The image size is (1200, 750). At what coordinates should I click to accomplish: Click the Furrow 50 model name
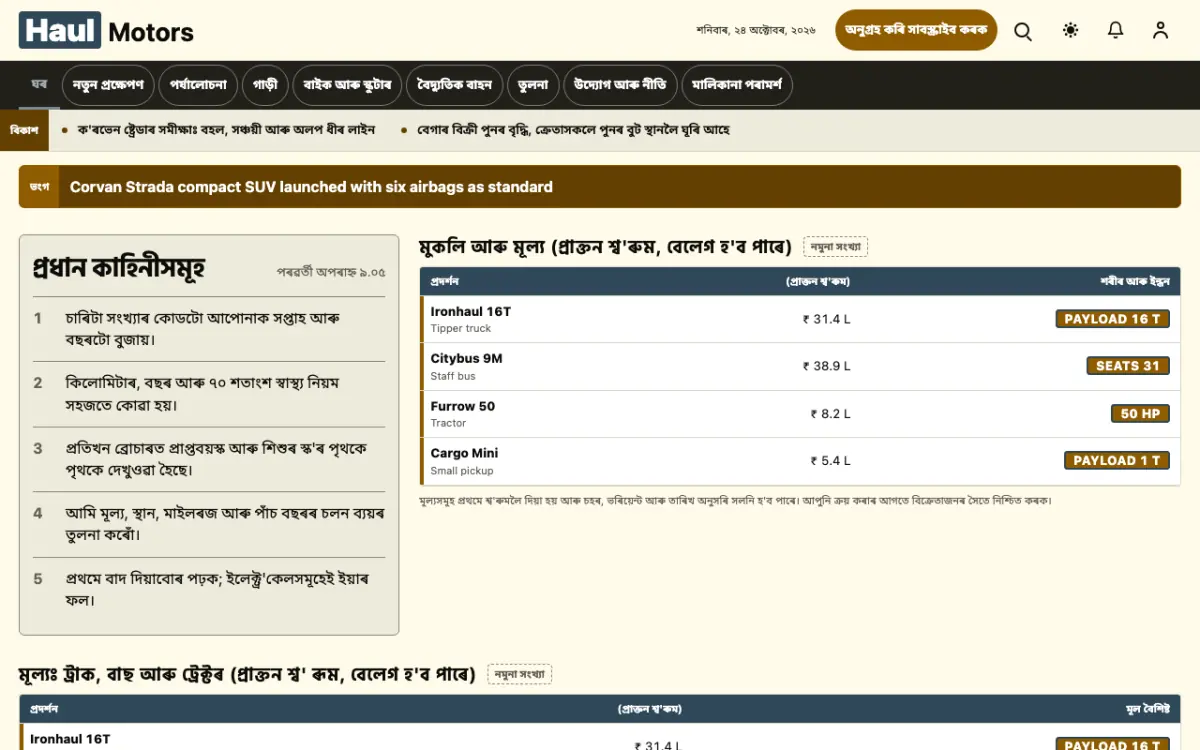click(x=463, y=406)
